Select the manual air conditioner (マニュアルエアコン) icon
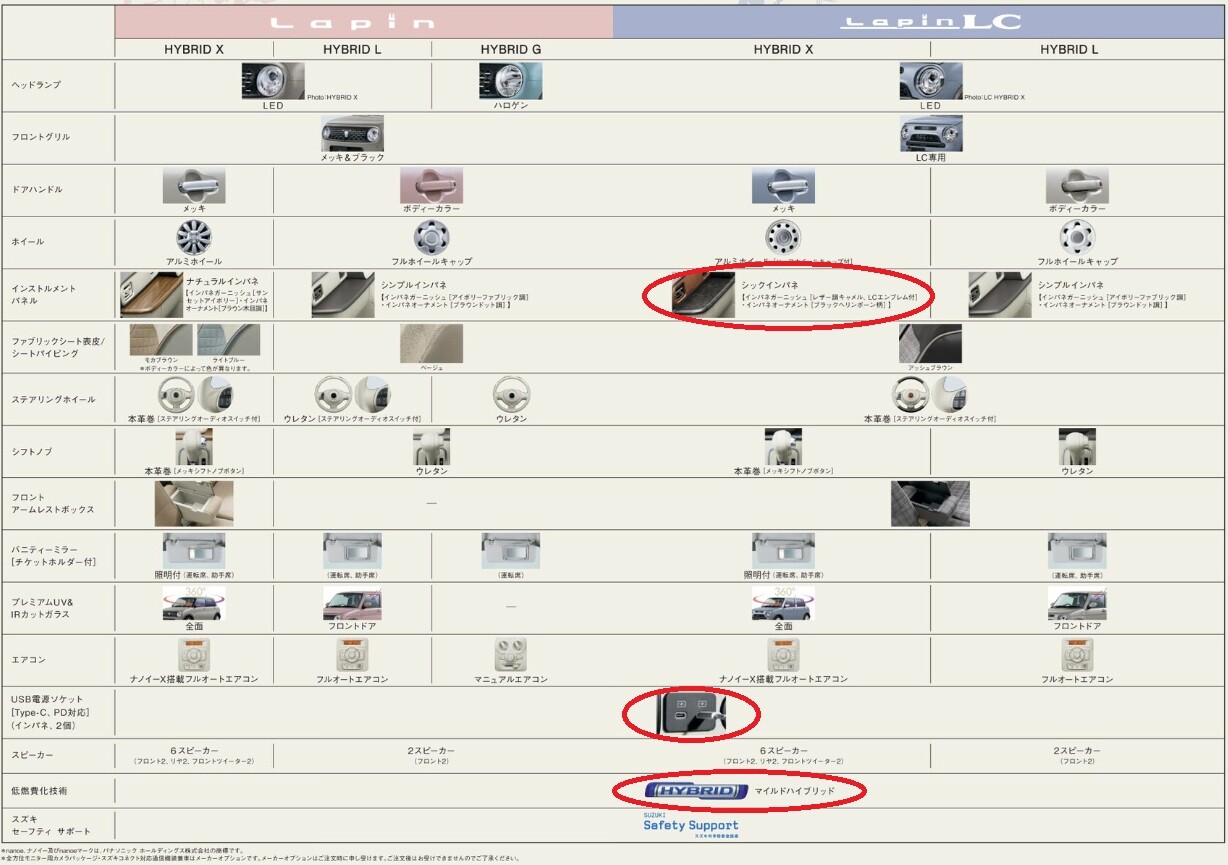The height and width of the screenshot is (865, 1228). (511, 655)
